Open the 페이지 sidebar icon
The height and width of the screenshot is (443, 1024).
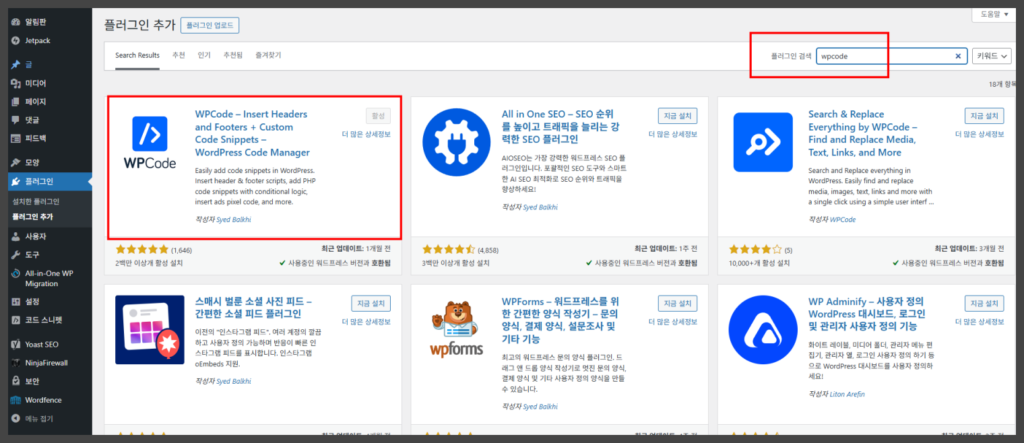tap(16, 101)
